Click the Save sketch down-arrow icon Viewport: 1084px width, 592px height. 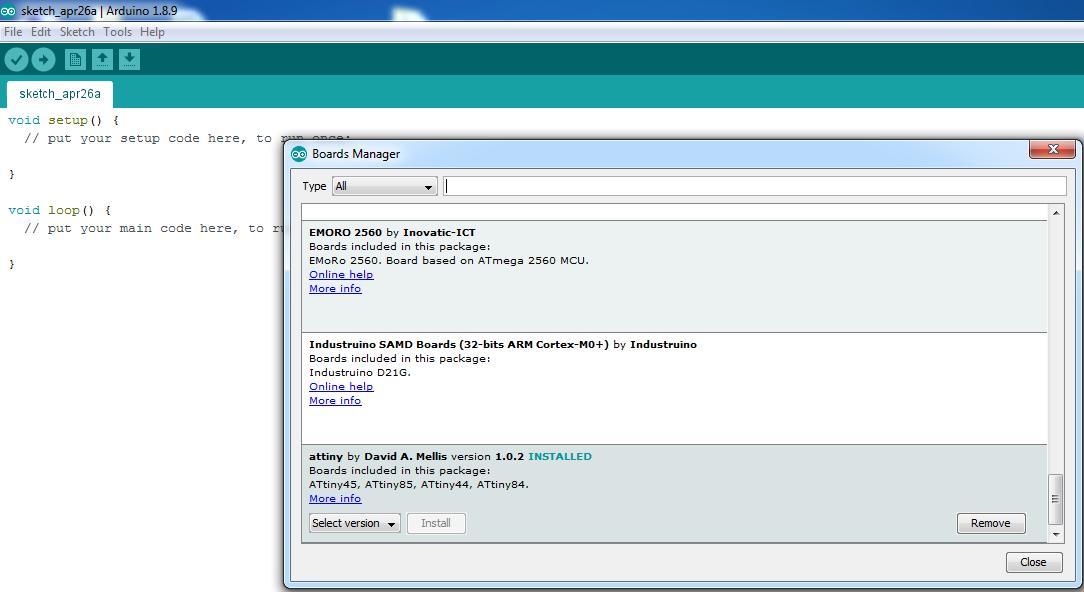[x=129, y=59]
